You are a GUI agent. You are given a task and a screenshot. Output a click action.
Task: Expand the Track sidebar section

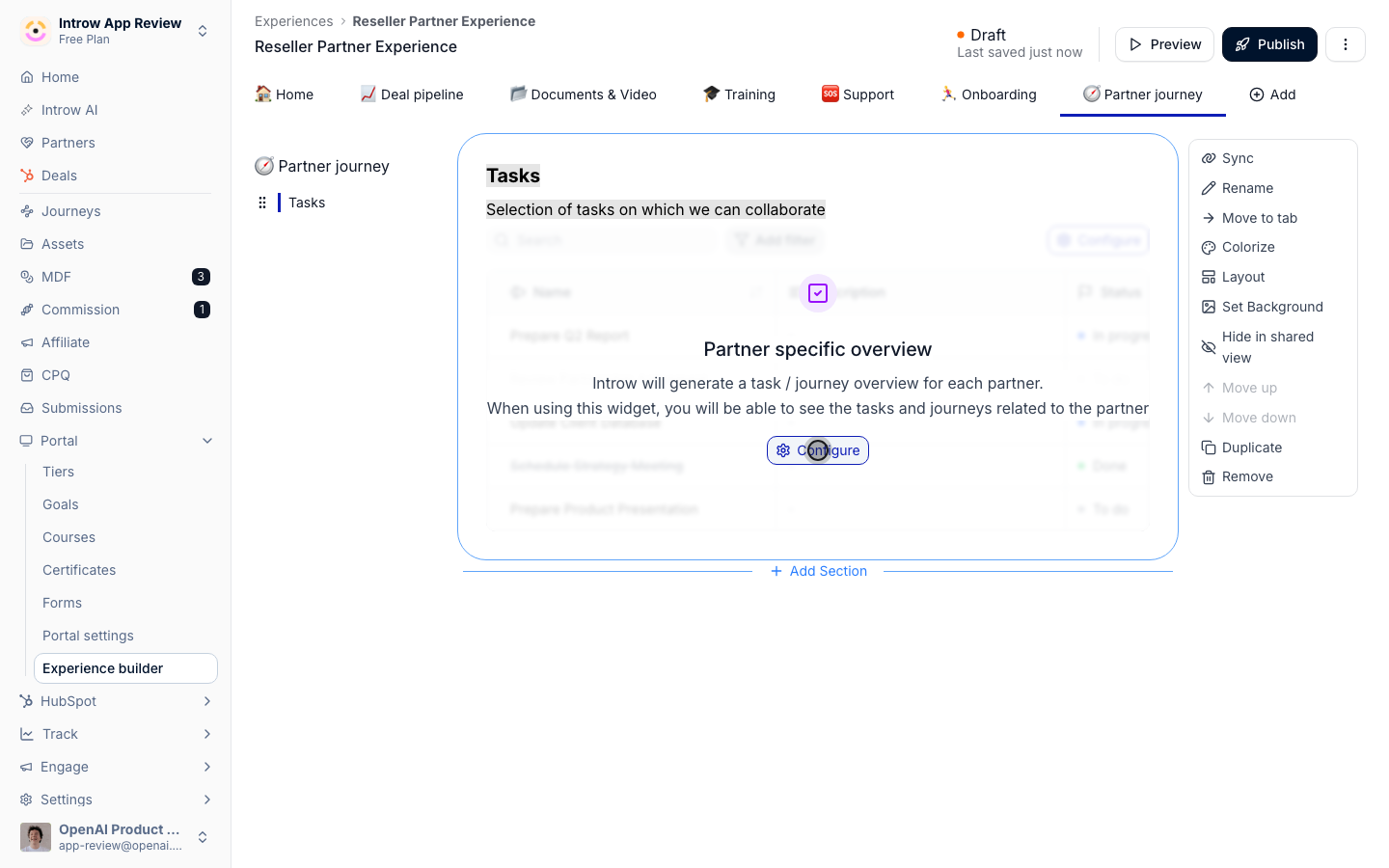point(207,734)
